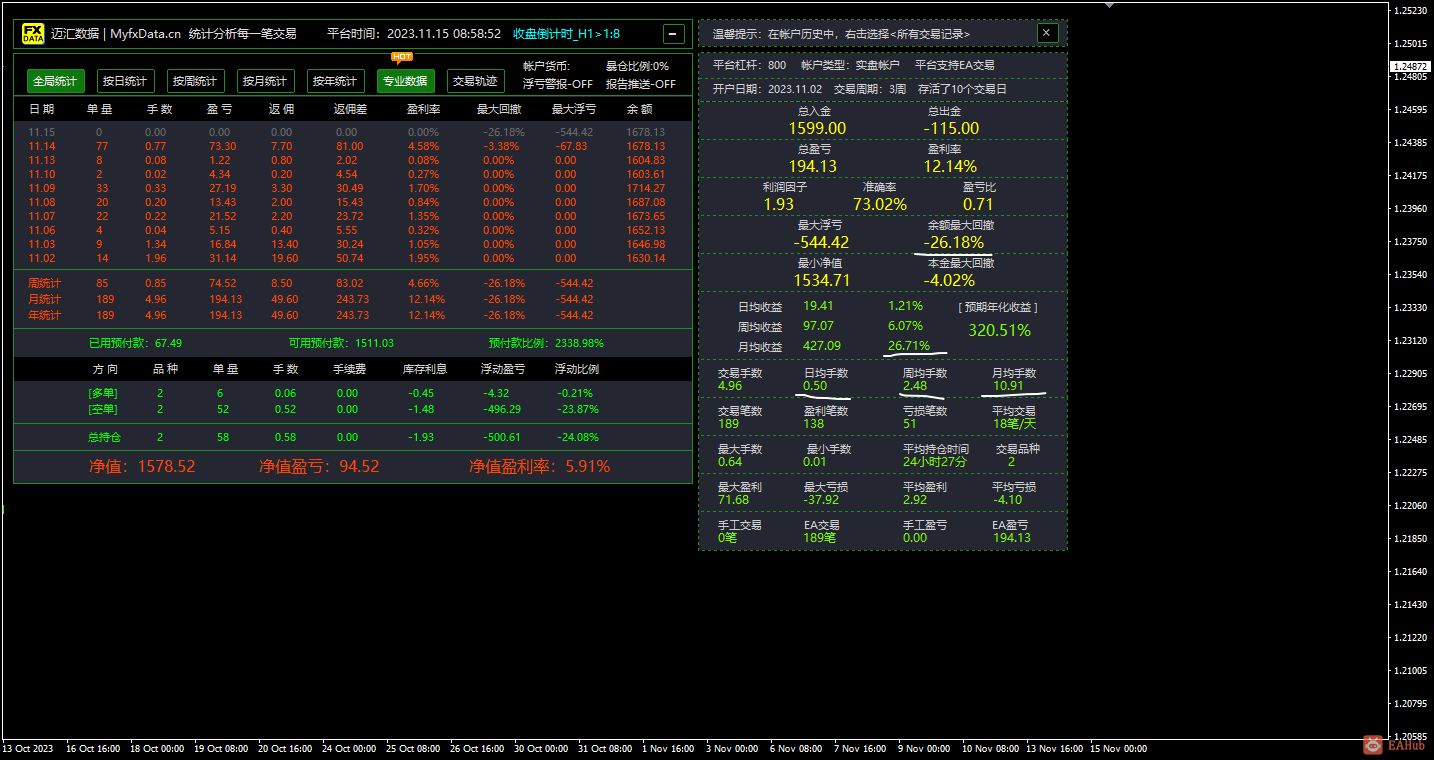
Task: Select the 11.02 date row in the daily table
Action: 352,258
